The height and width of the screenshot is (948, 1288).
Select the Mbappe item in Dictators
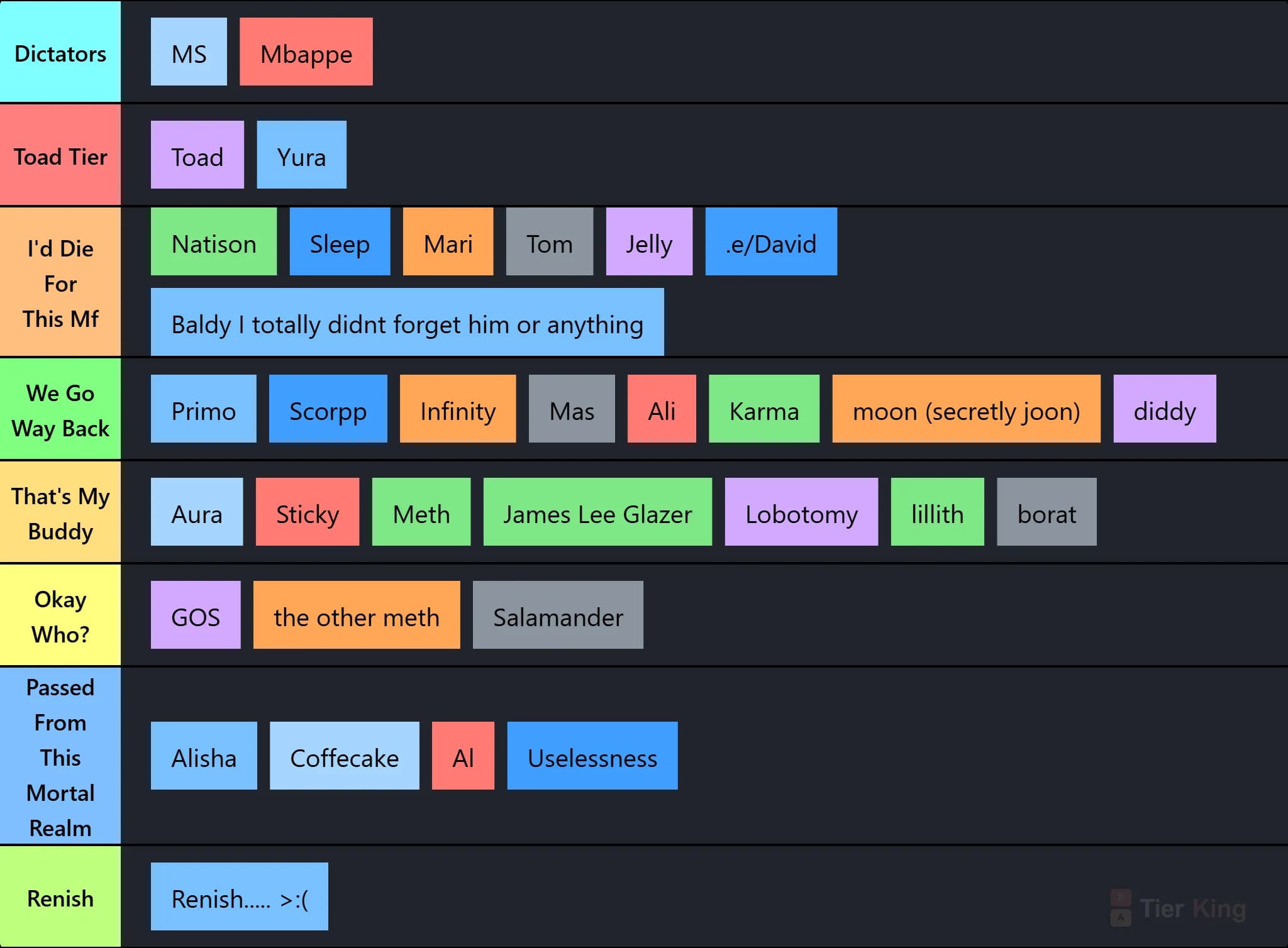pos(306,52)
